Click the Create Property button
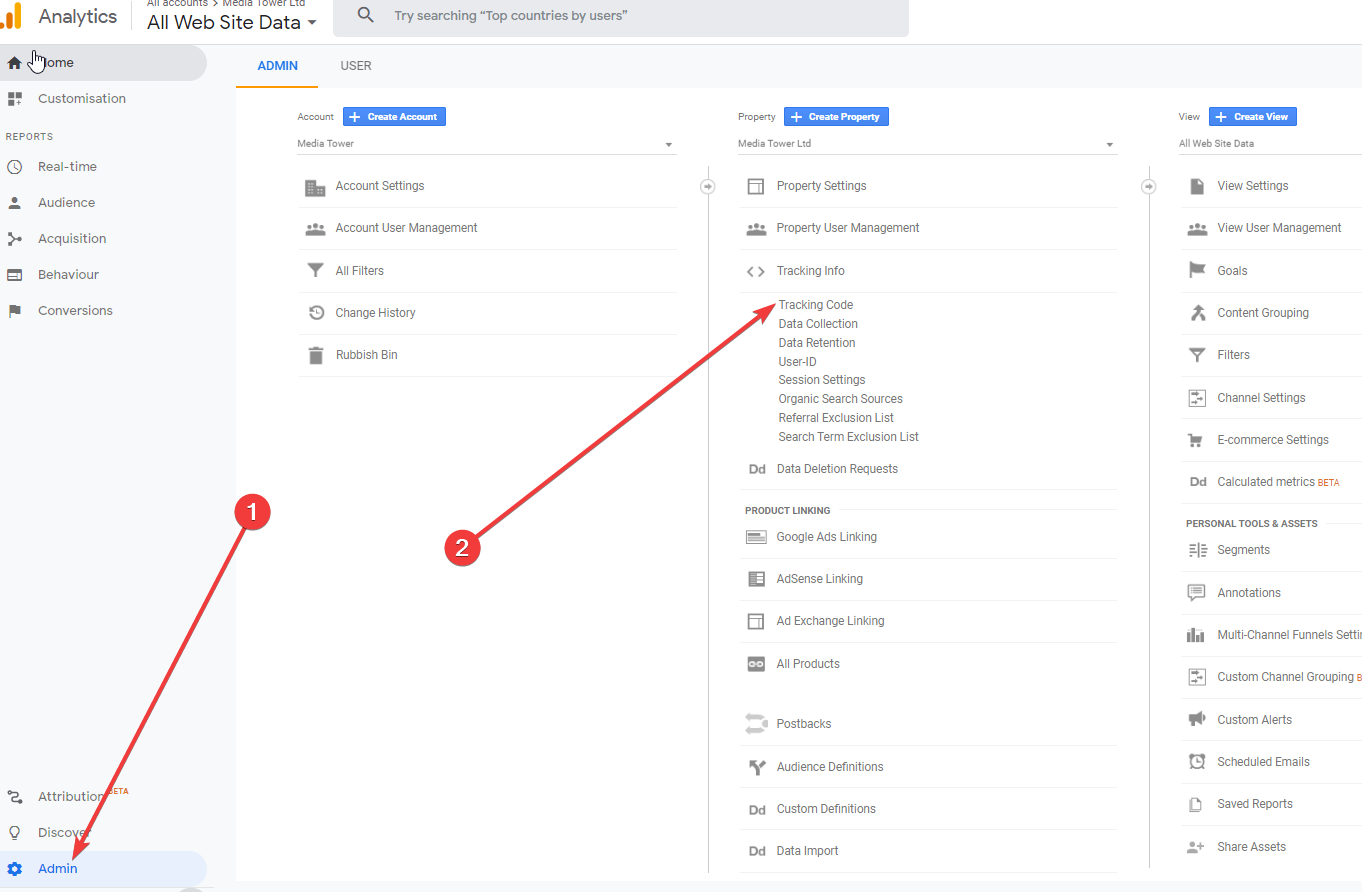The width and height of the screenshot is (1362, 892). (x=836, y=117)
